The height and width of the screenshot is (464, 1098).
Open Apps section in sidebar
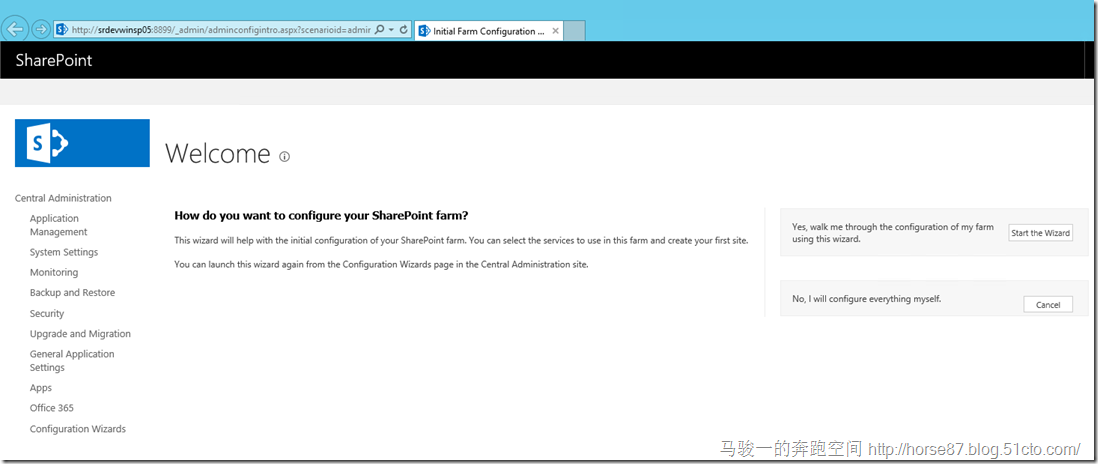pyautogui.click(x=41, y=388)
